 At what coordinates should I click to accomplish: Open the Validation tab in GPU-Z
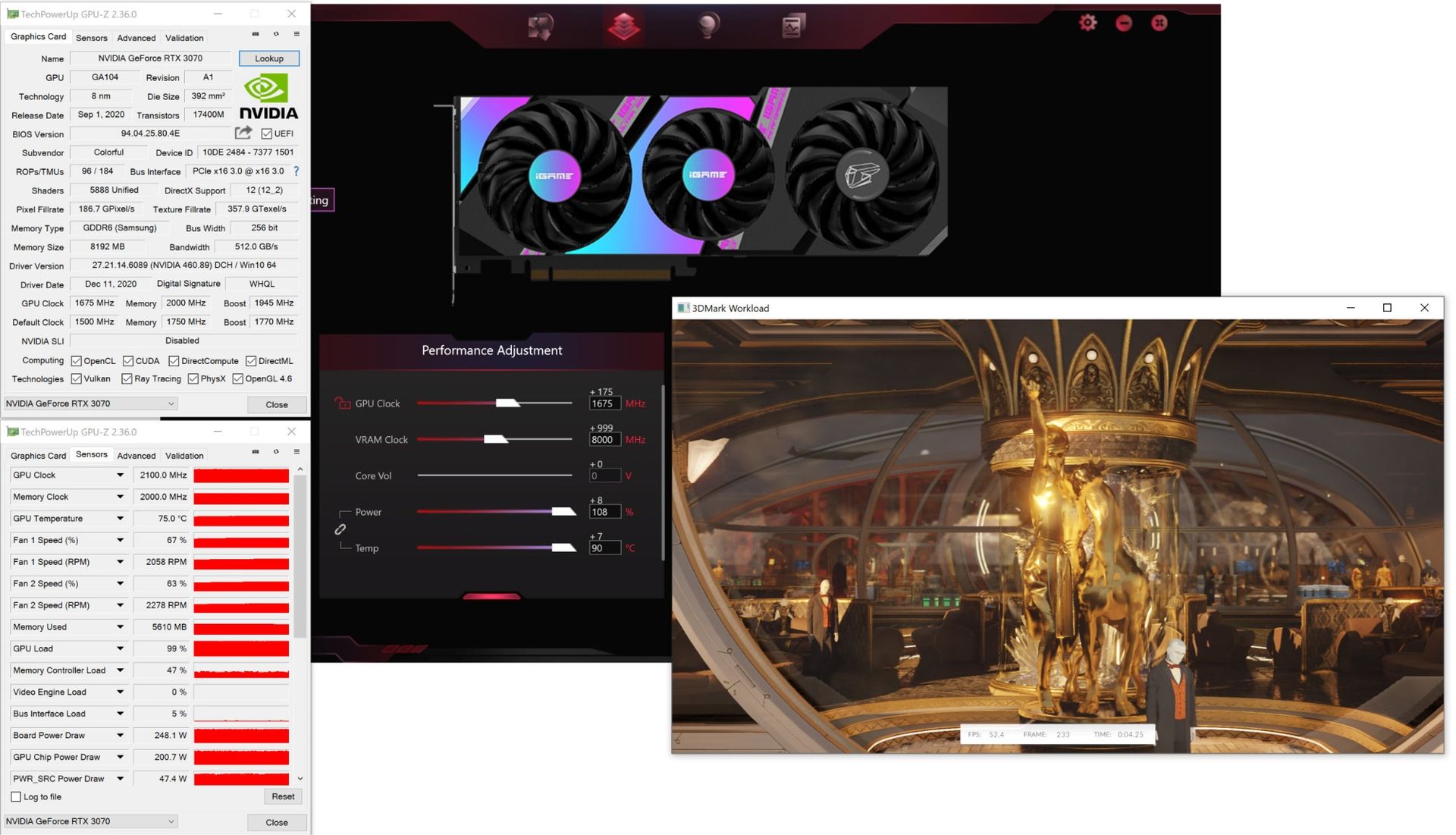pos(184,37)
